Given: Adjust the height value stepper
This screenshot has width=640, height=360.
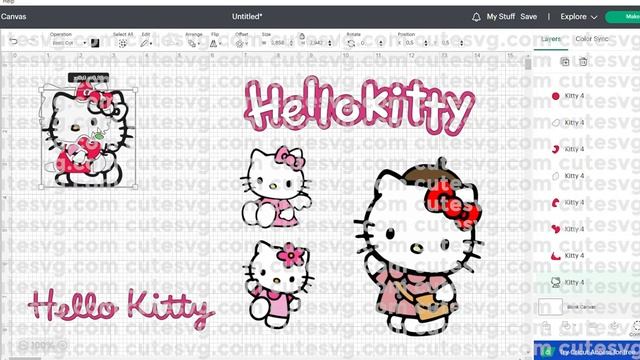Looking at the screenshot, I should [330, 43].
